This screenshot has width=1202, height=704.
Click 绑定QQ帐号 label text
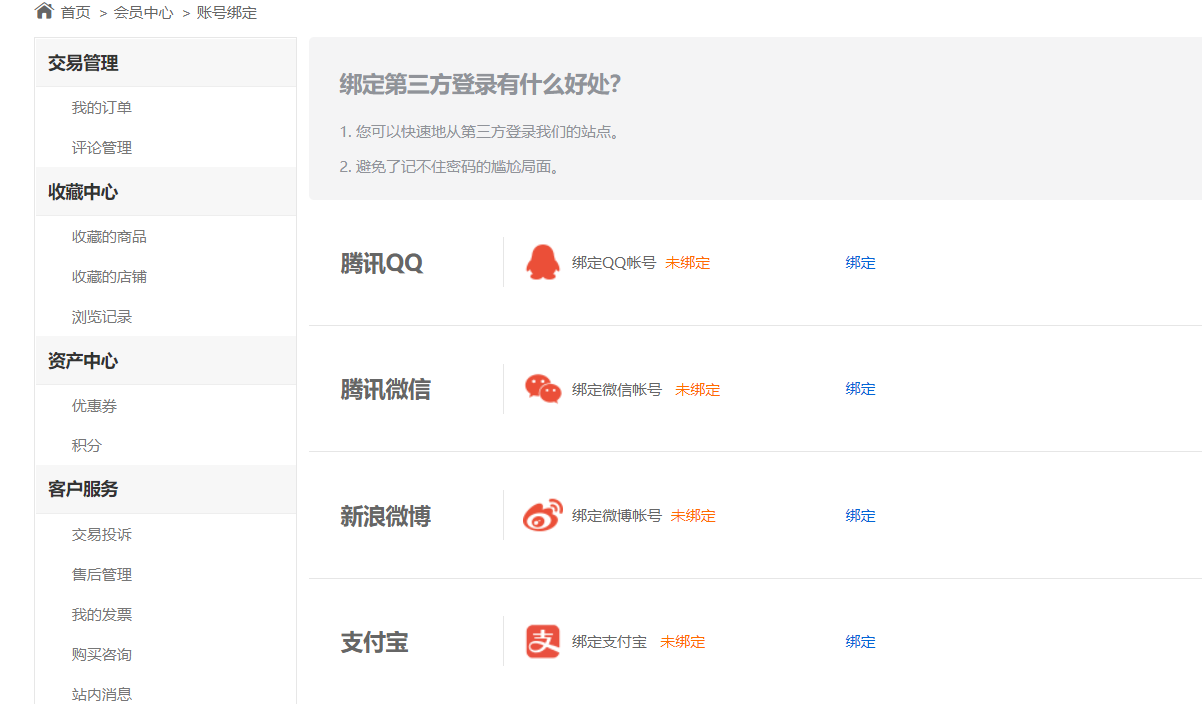614,263
